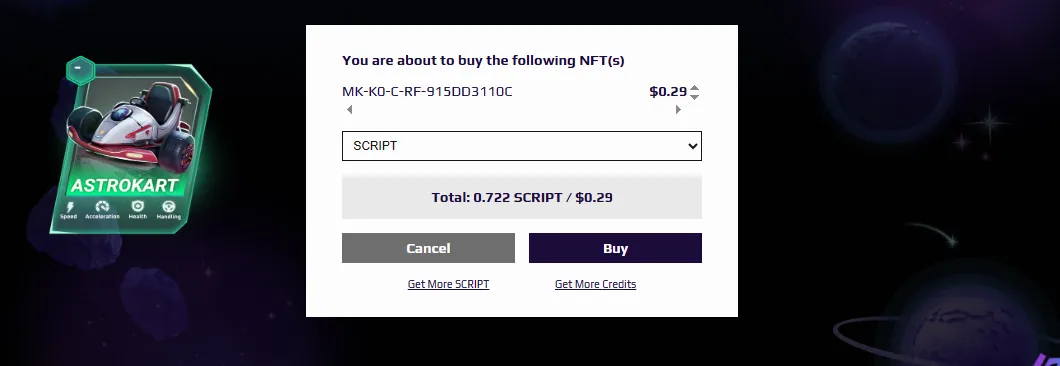Screen dimensions: 1060x366
Task: Click the $0.29 price field
Action: 668,91
